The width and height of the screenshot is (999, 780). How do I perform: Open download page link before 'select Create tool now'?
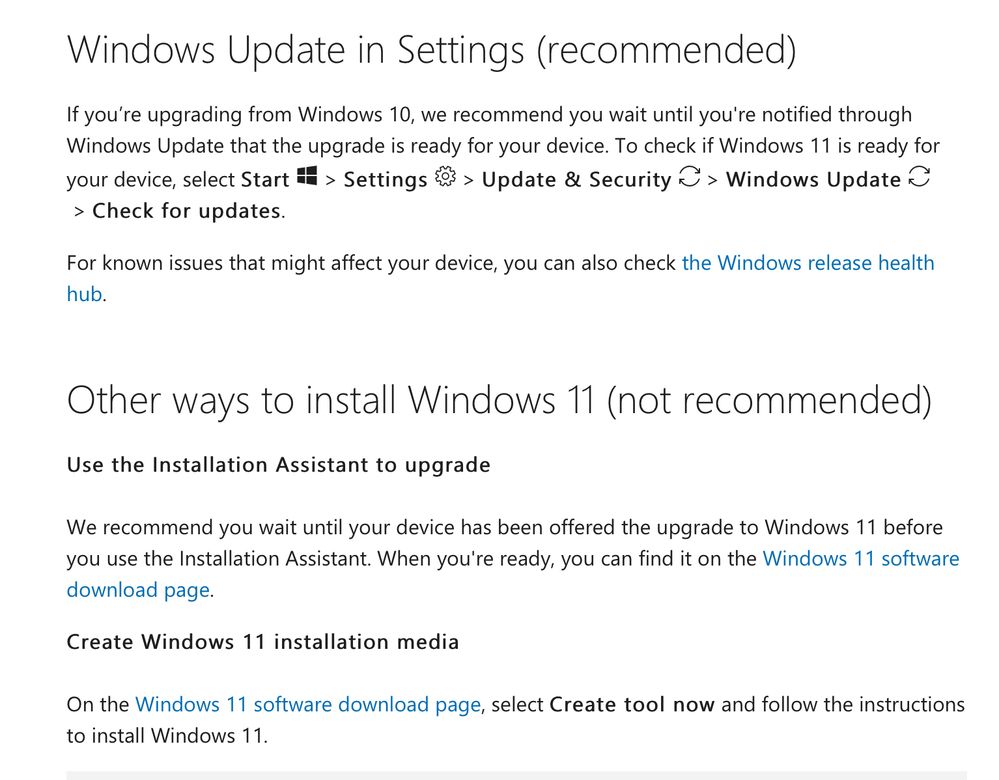[x=308, y=704]
